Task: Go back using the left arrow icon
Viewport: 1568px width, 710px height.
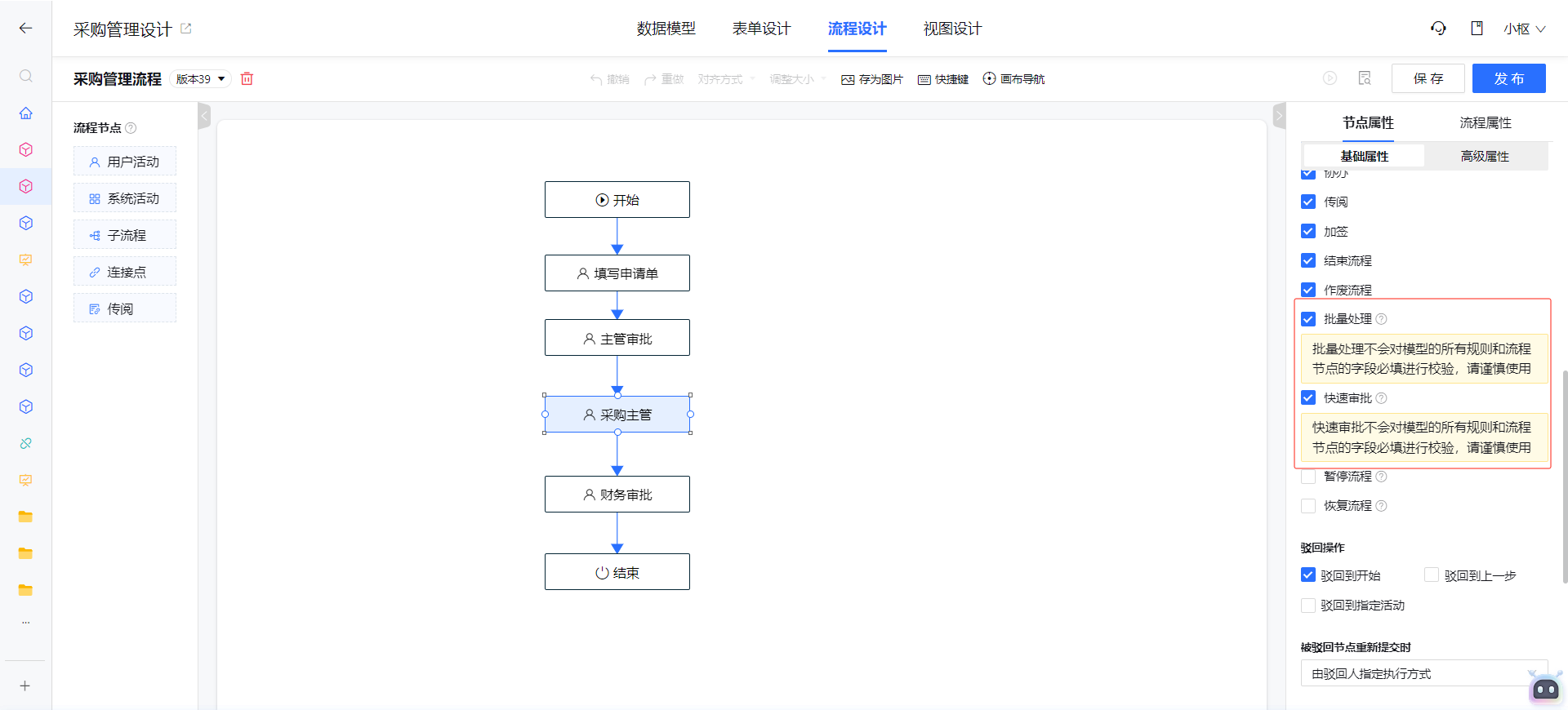Action: pyautogui.click(x=25, y=29)
